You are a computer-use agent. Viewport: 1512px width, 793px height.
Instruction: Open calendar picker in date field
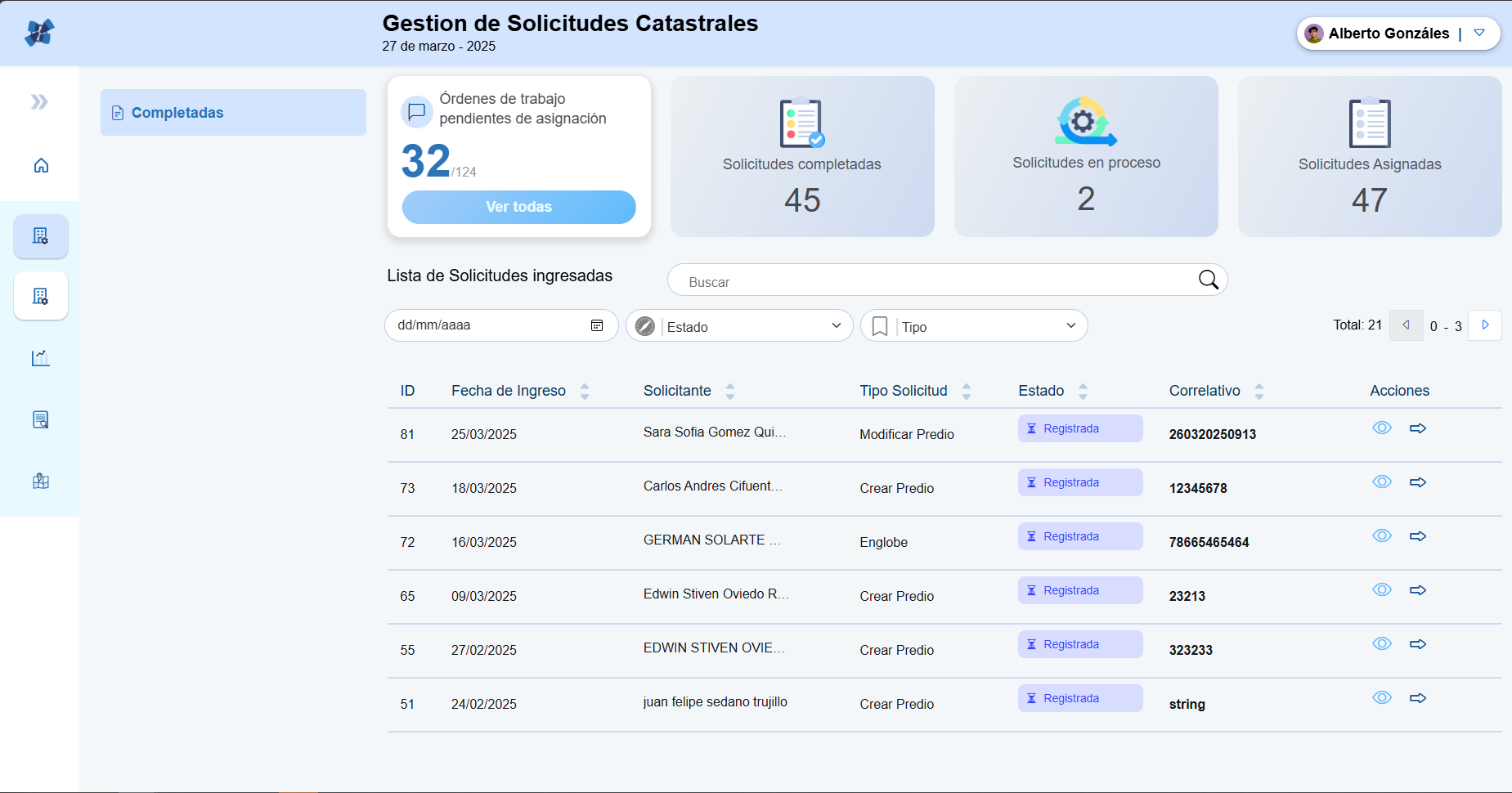tap(597, 325)
